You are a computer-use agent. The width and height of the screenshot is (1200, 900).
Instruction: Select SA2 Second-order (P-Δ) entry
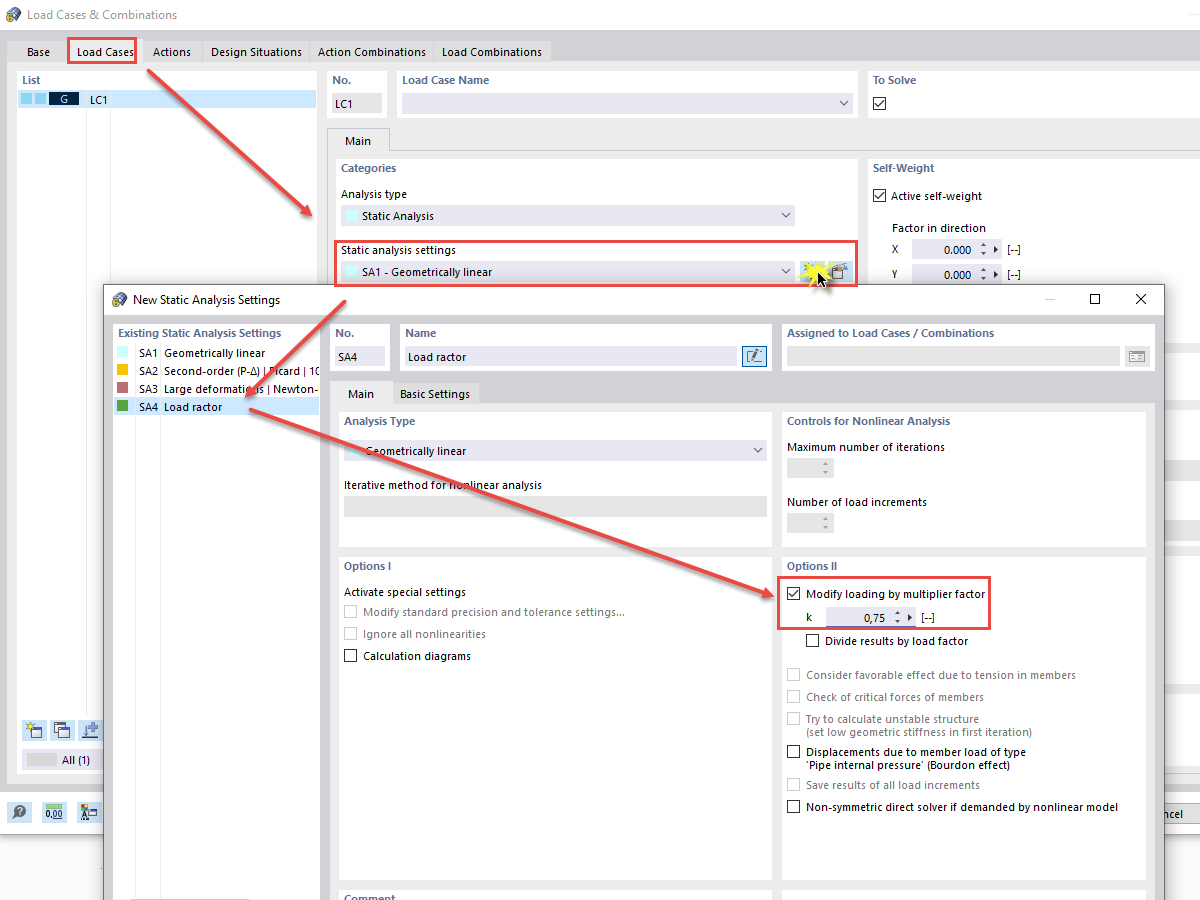coord(216,371)
